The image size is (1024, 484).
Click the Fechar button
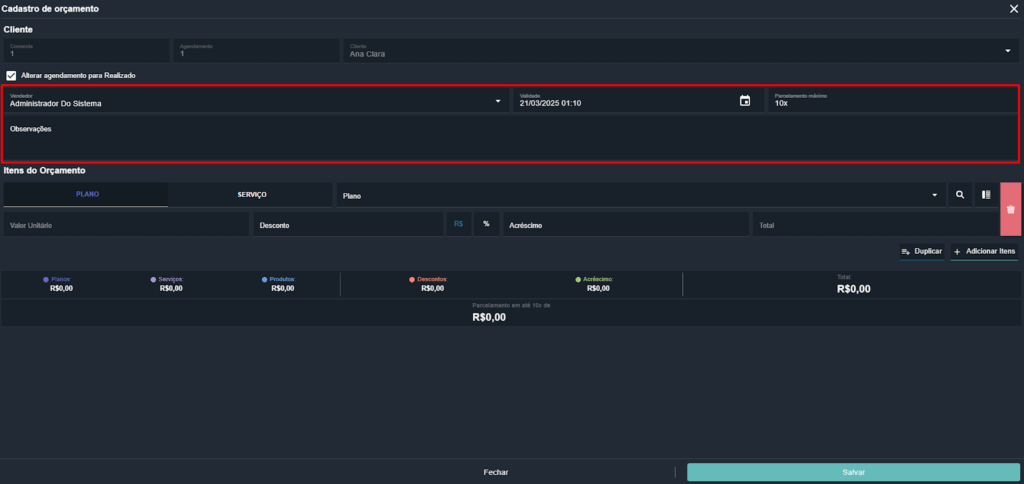coord(496,472)
